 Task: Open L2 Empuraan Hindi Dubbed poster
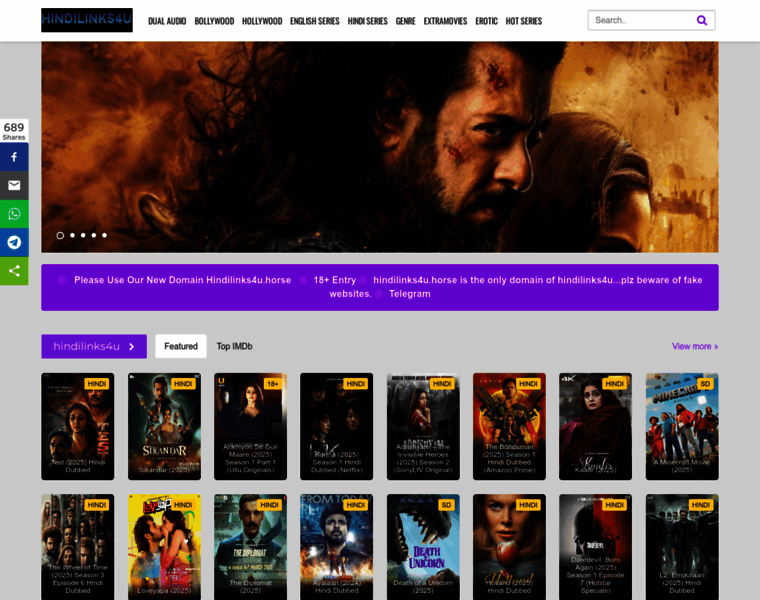(x=682, y=547)
